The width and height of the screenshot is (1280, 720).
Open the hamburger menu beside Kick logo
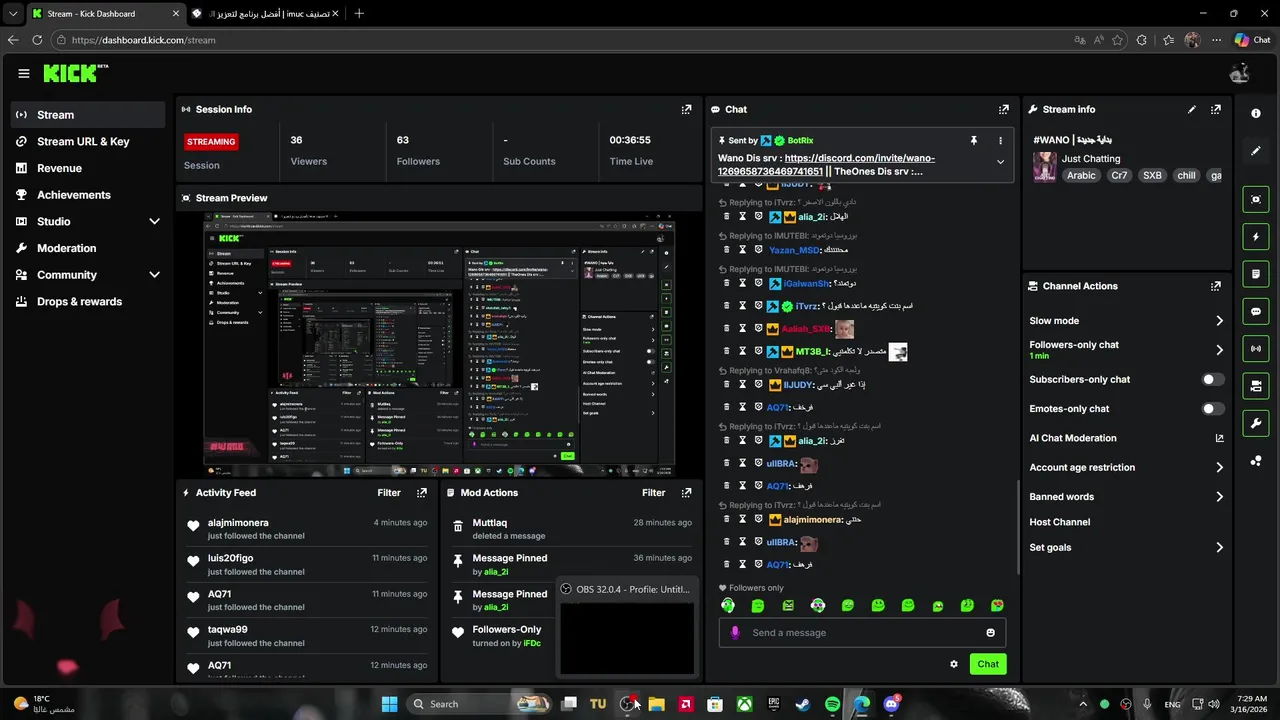pyautogui.click(x=24, y=73)
